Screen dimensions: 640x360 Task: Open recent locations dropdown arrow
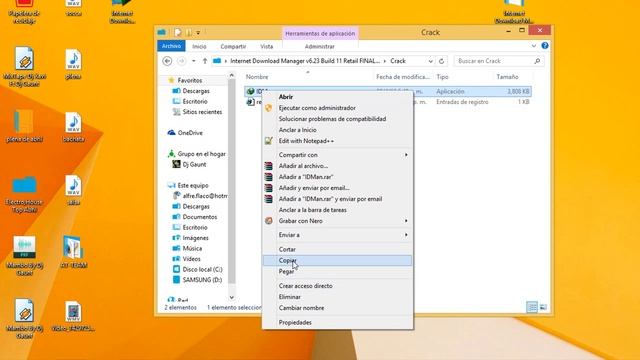193,61
